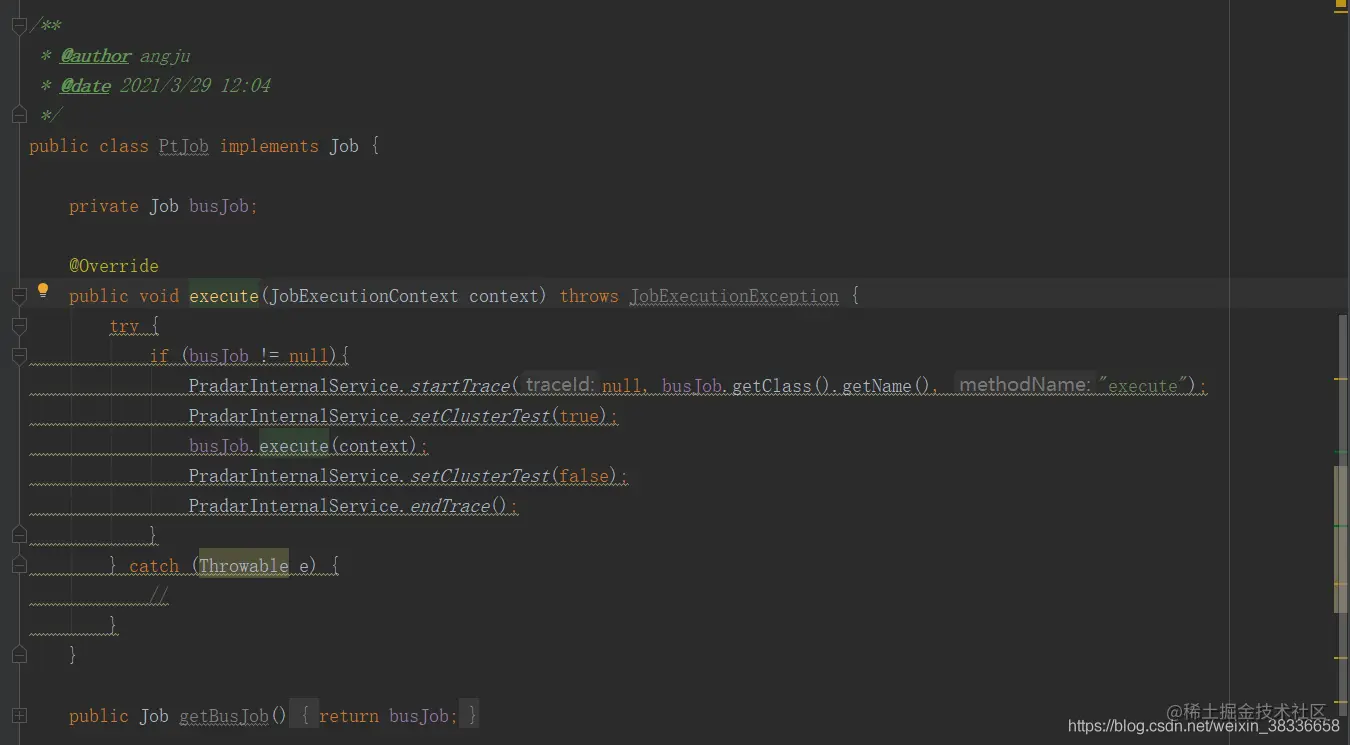Click the getBusJob method name
The image size is (1350, 745).
pos(224,716)
